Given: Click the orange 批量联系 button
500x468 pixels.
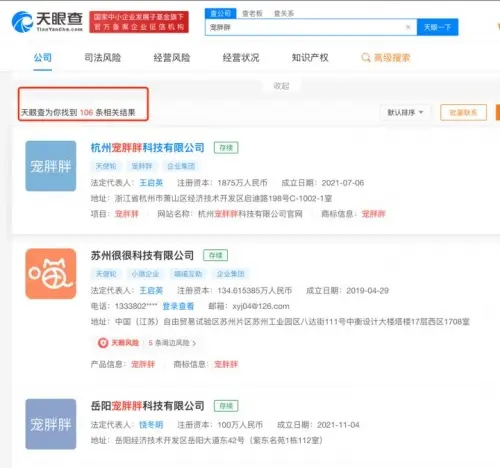Looking at the screenshot, I should [x=463, y=112].
